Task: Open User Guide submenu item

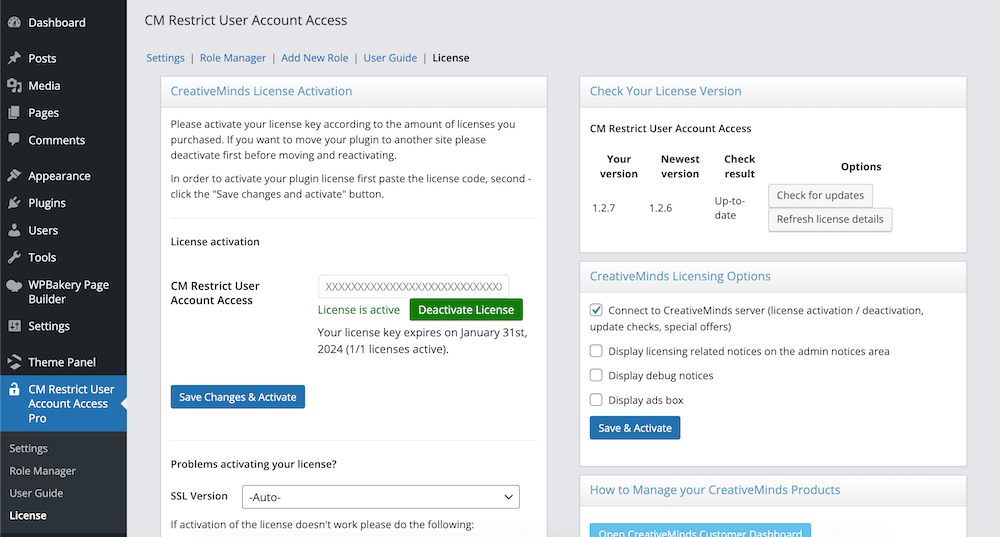Action: coord(36,493)
